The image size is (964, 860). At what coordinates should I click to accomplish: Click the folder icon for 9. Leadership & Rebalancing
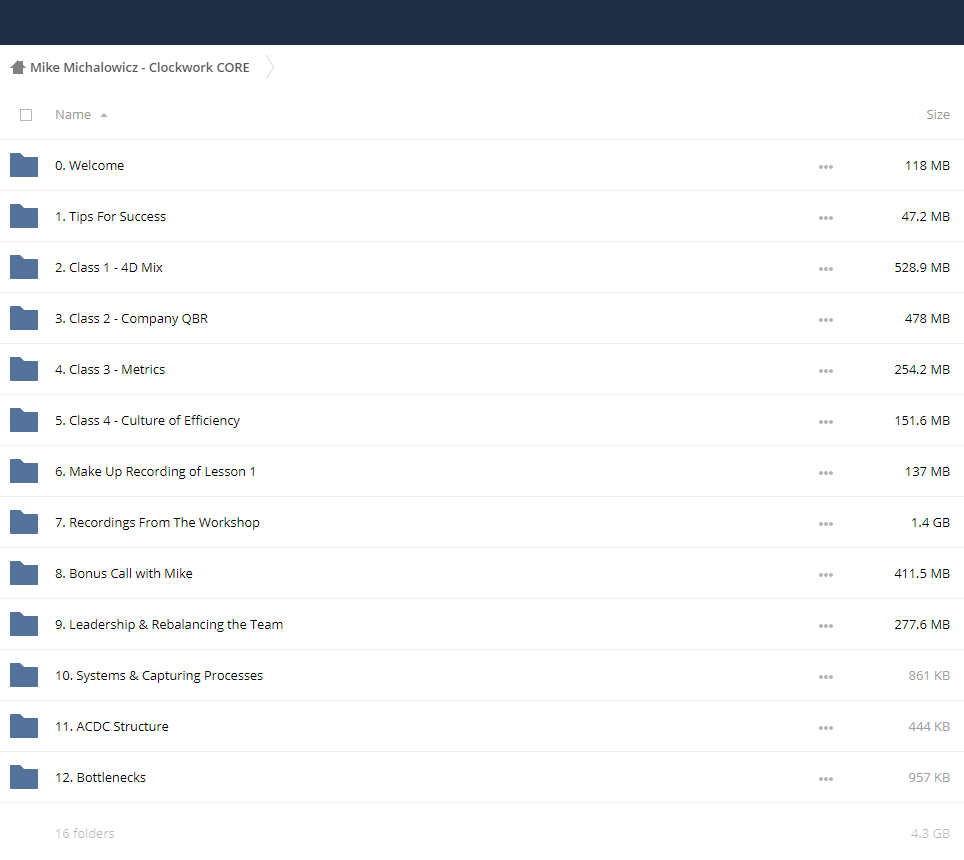pyautogui.click(x=24, y=624)
